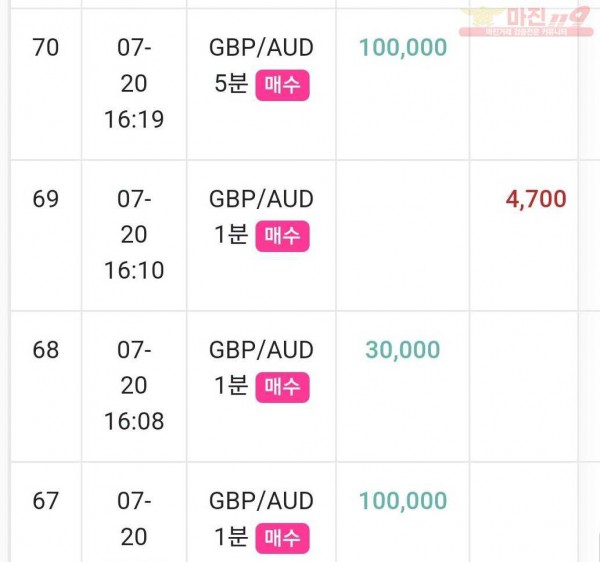Click the 마진 watermark logo
600x562 pixels.
(x=526, y=21)
